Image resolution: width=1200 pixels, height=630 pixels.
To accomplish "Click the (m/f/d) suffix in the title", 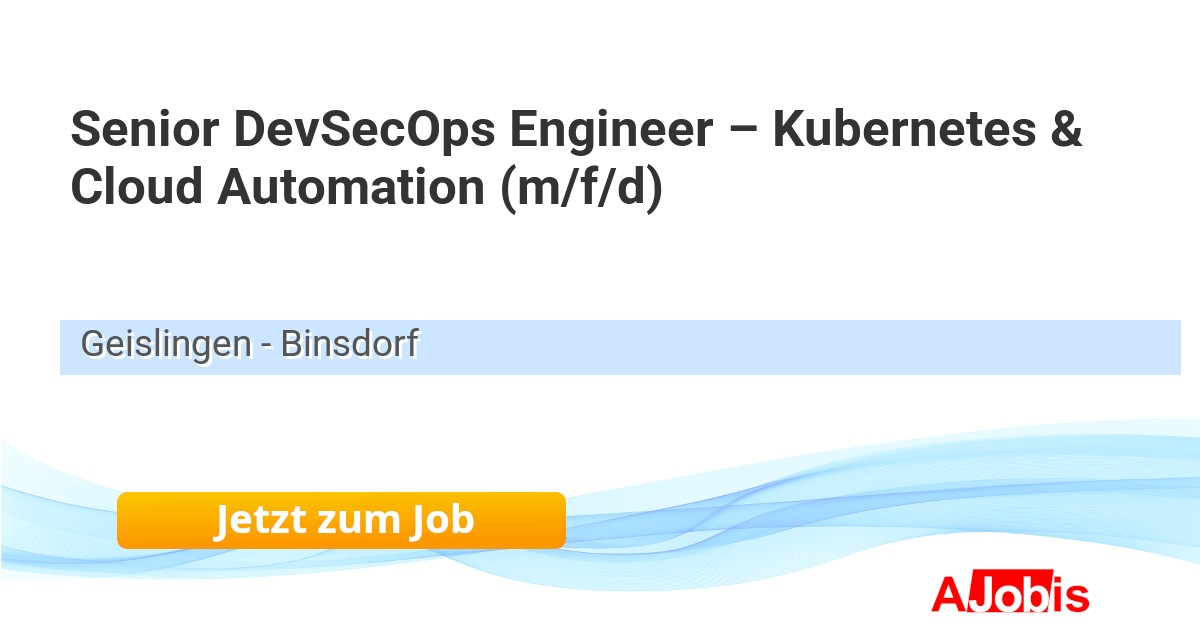I will point(581,188).
